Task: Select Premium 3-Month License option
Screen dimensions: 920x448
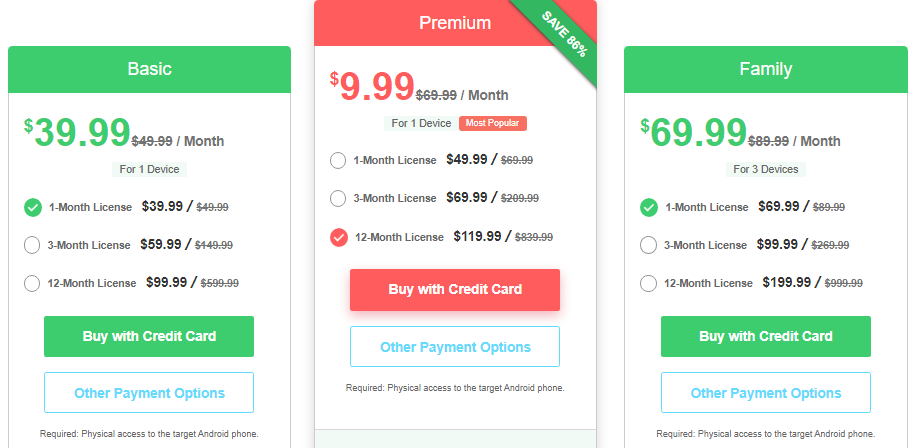Action: [338, 199]
